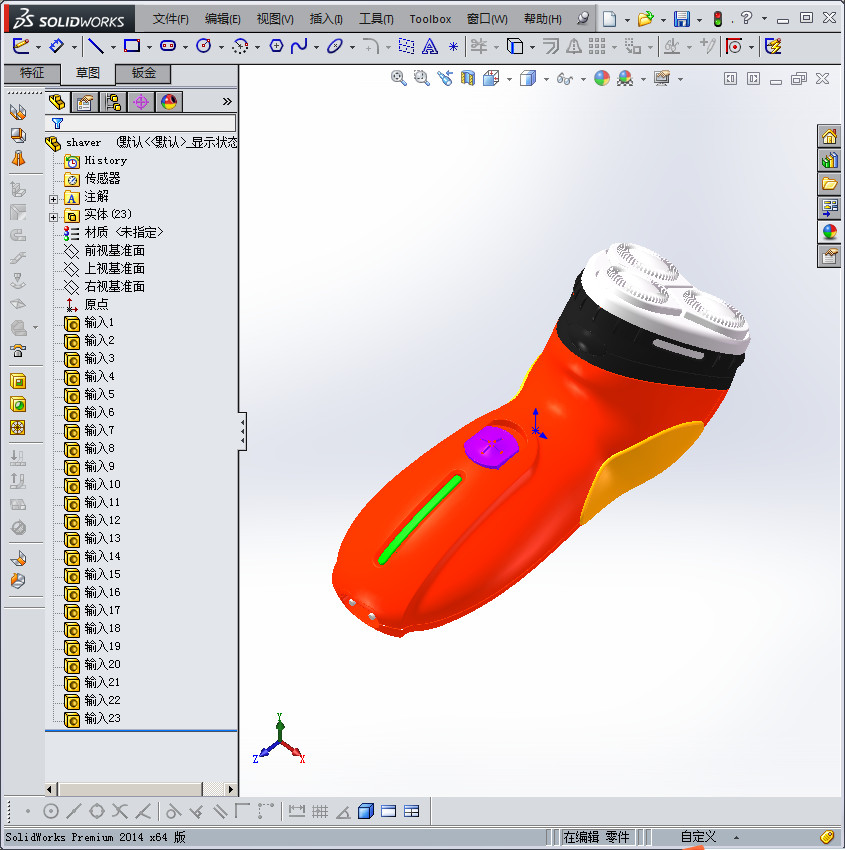Image resolution: width=845 pixels, height=850 pixels.
Task: Toggle the grid snap button in bottom toolbar
Action: 320,812
